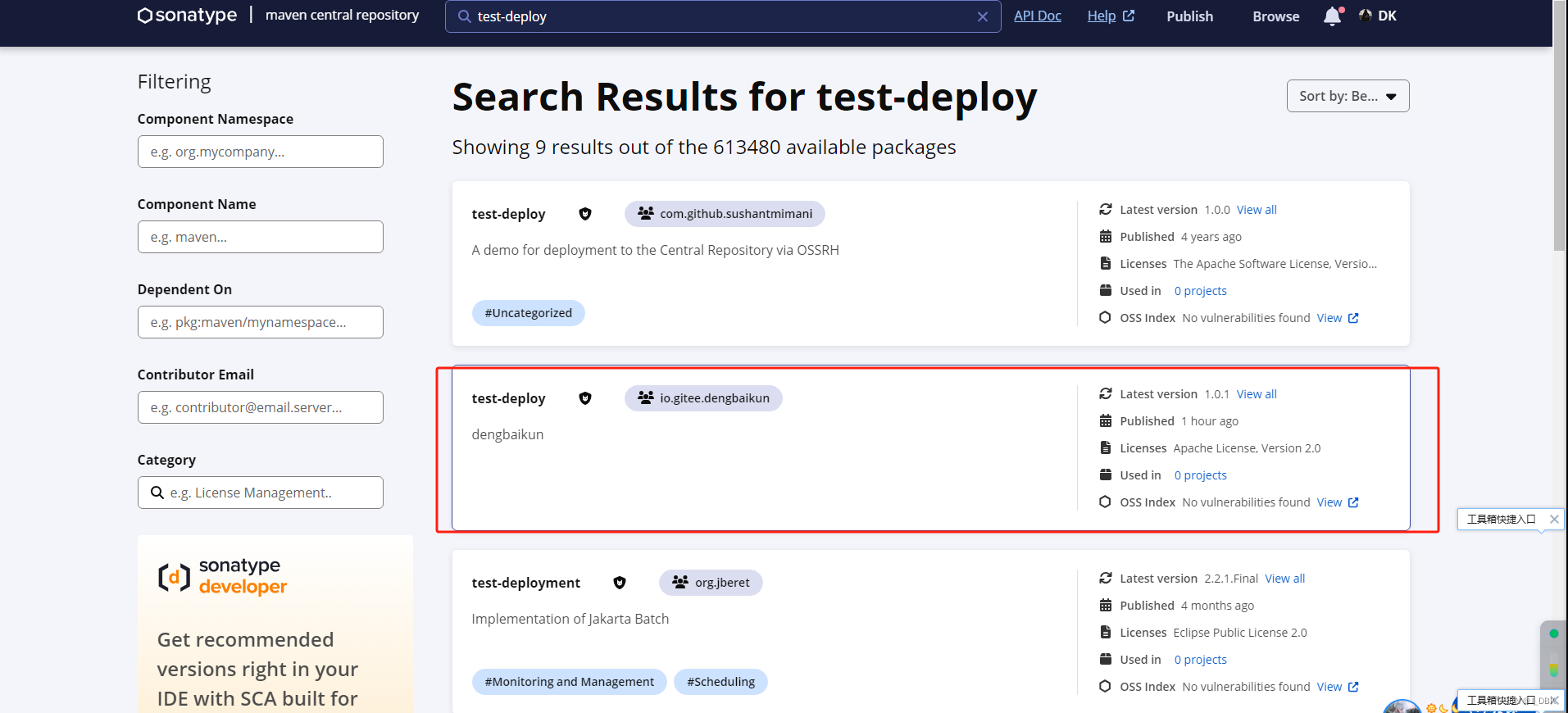This screenshot has width=1568, height=713.
Task: Click shield icon for com.github.sushantmimani test-deploy
Action: click(585, 214)
